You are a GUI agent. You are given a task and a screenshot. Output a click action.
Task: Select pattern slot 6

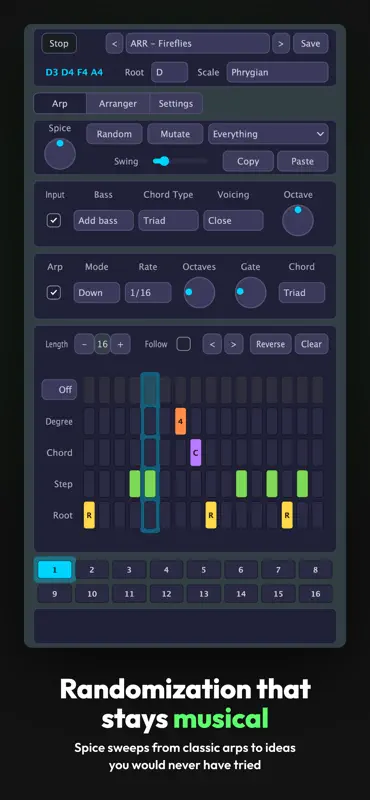point(241,569)
